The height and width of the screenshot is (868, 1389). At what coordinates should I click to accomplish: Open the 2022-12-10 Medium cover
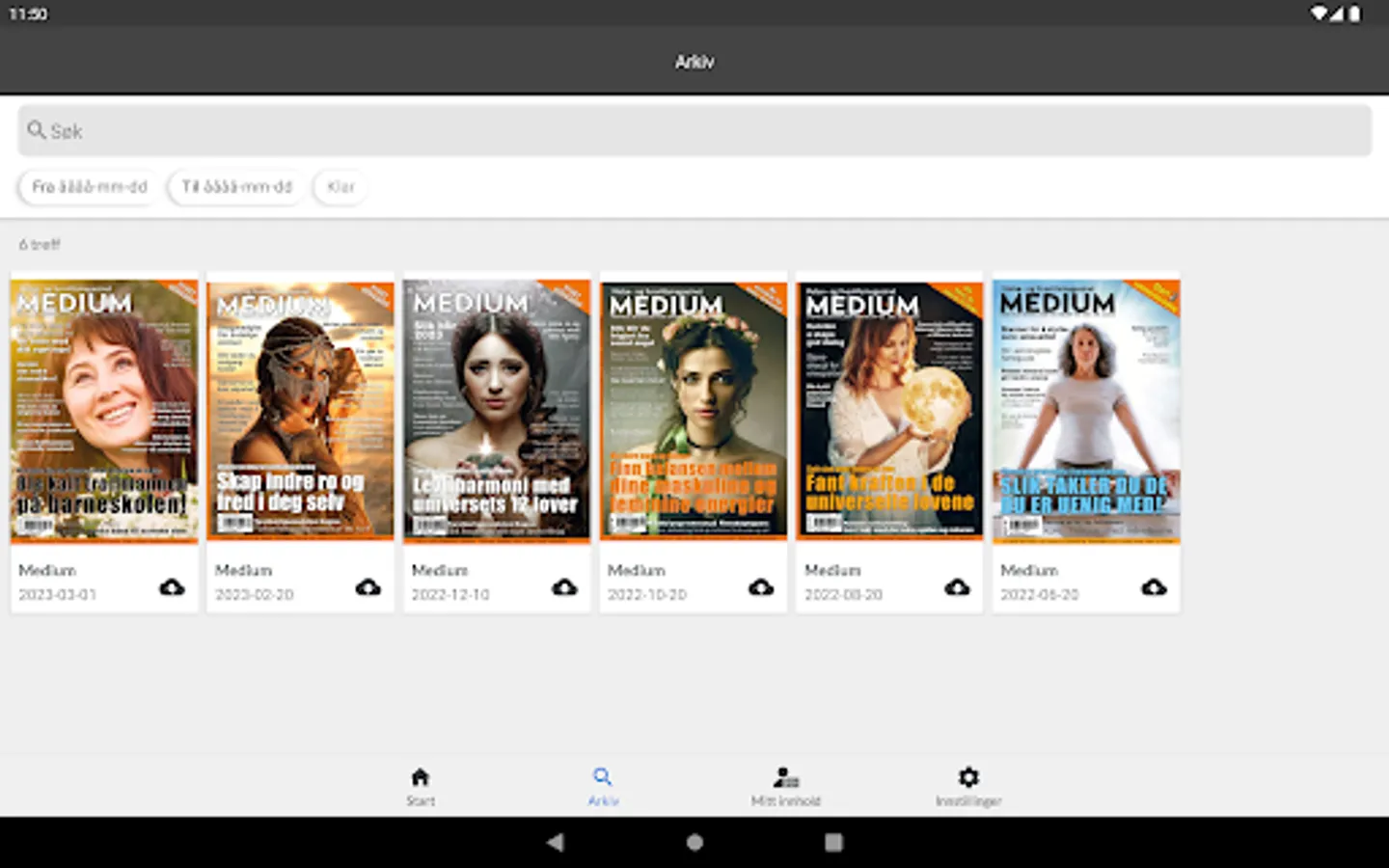(x=497, y=412)
